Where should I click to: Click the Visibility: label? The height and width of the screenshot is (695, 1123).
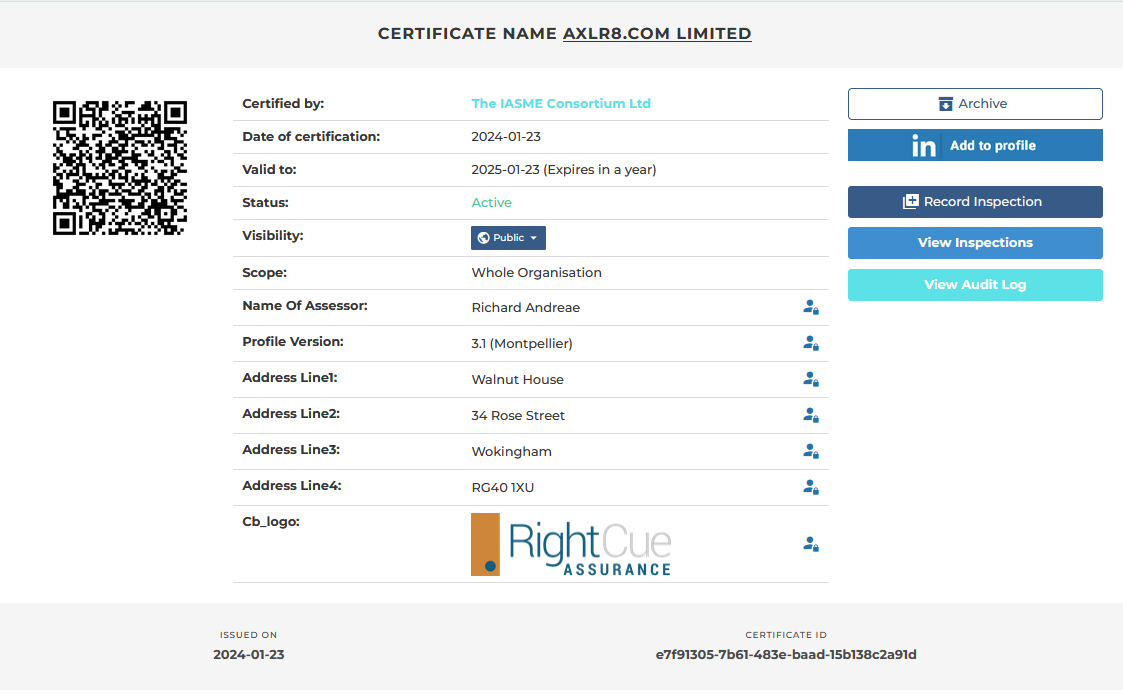(273, 235)
